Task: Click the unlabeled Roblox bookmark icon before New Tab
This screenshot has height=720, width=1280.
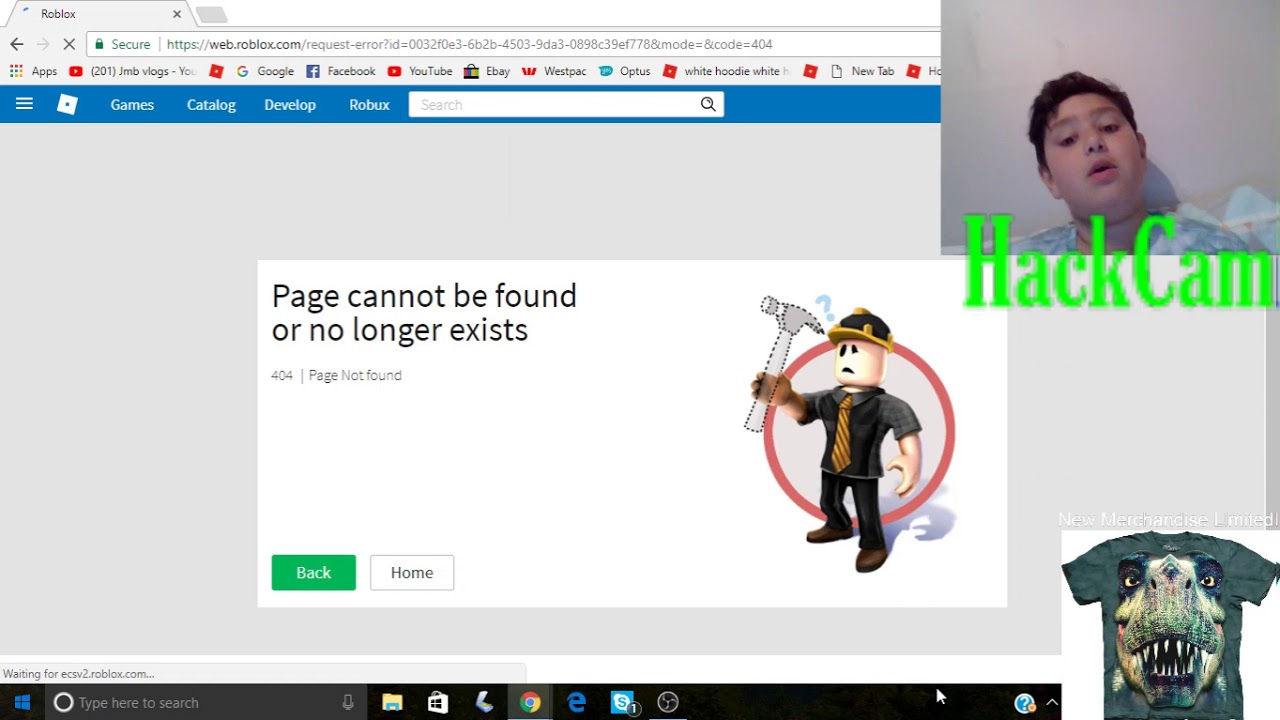Action: coord(810,71)
